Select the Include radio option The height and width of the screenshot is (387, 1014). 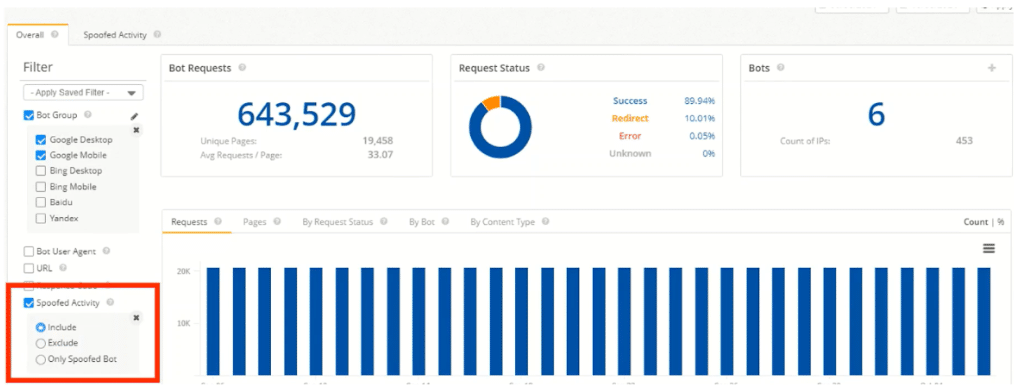click(41, 327)
